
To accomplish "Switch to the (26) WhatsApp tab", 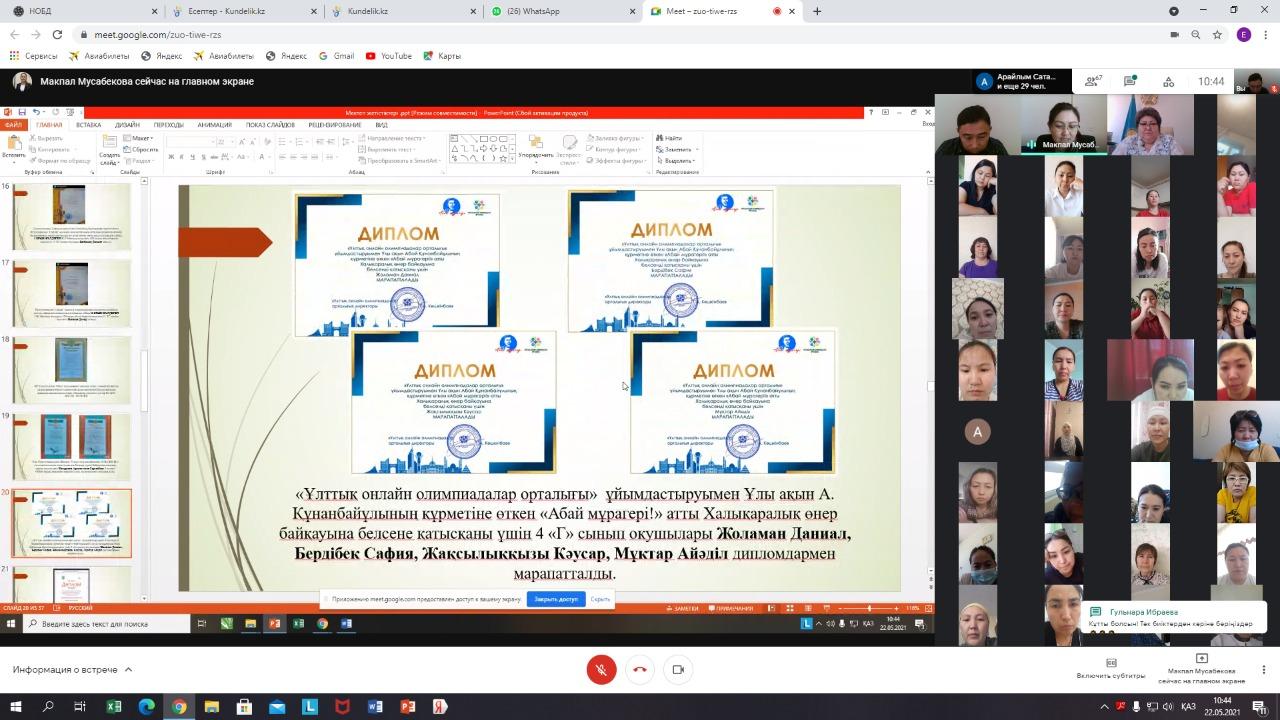I will coord(560,11).
